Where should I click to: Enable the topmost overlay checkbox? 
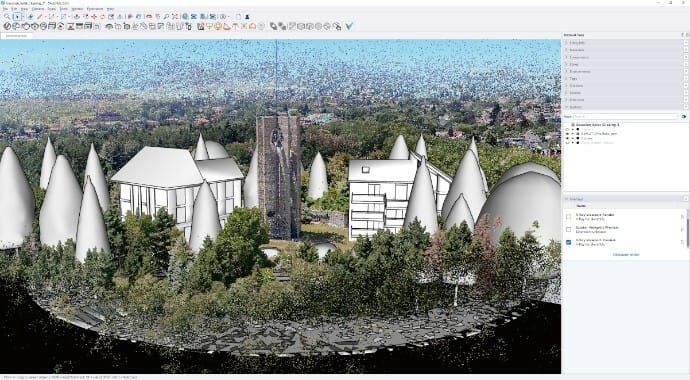pos(569,217)
